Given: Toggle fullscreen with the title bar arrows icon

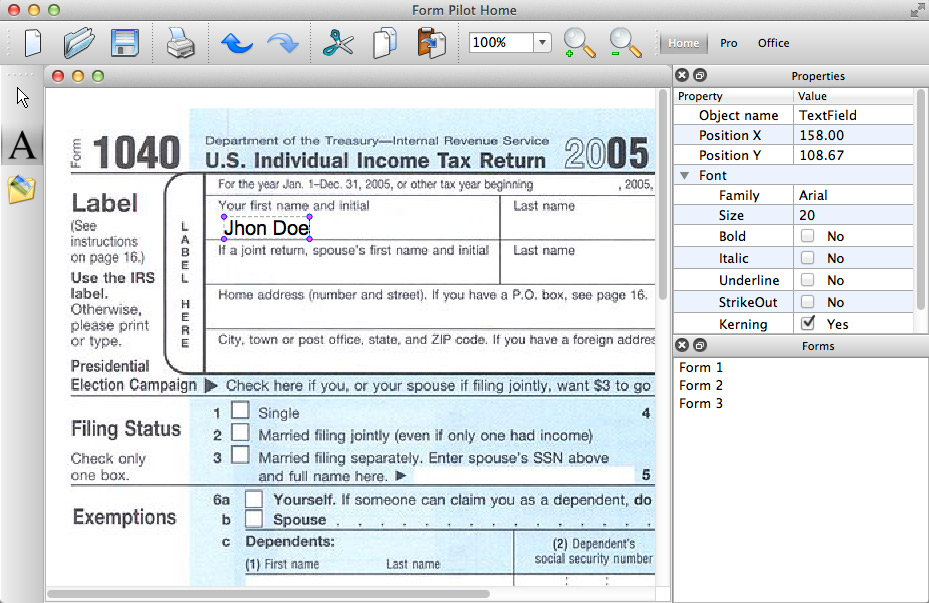Looking at the screenshot, I should click(x=918, y=10).
